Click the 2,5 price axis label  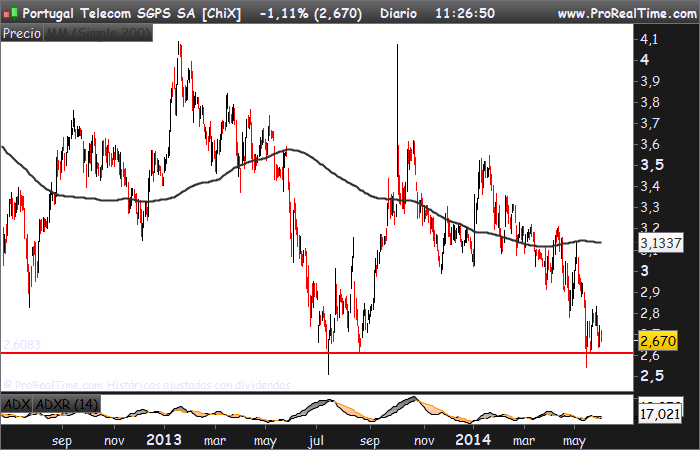click(x=652, y=376)
